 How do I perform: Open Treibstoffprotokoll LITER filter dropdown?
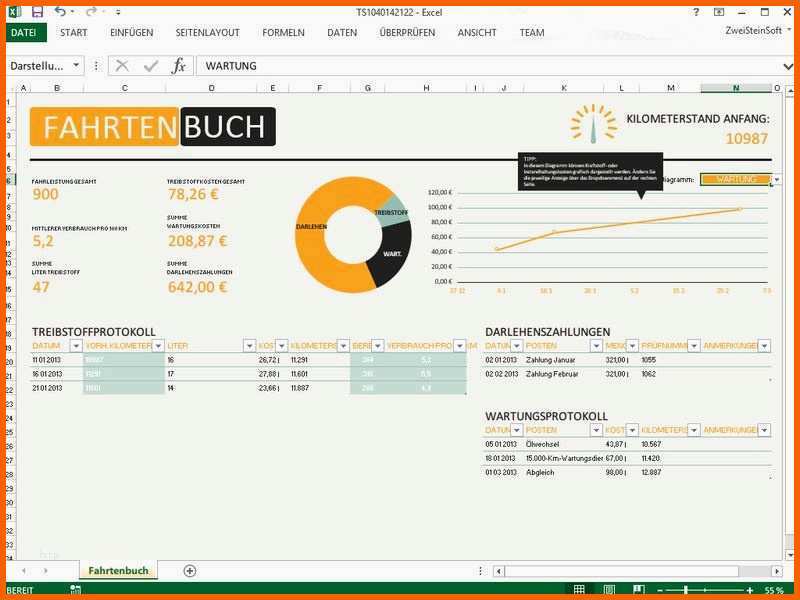(249, 346)
